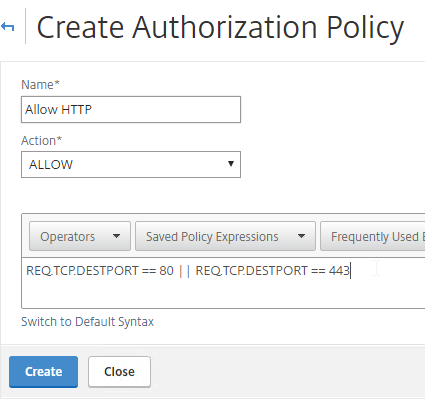Open the Operators dropdown menu
The height and width of the screenshot is (399, 425).
pyautogui.click(x=80, y=236)
